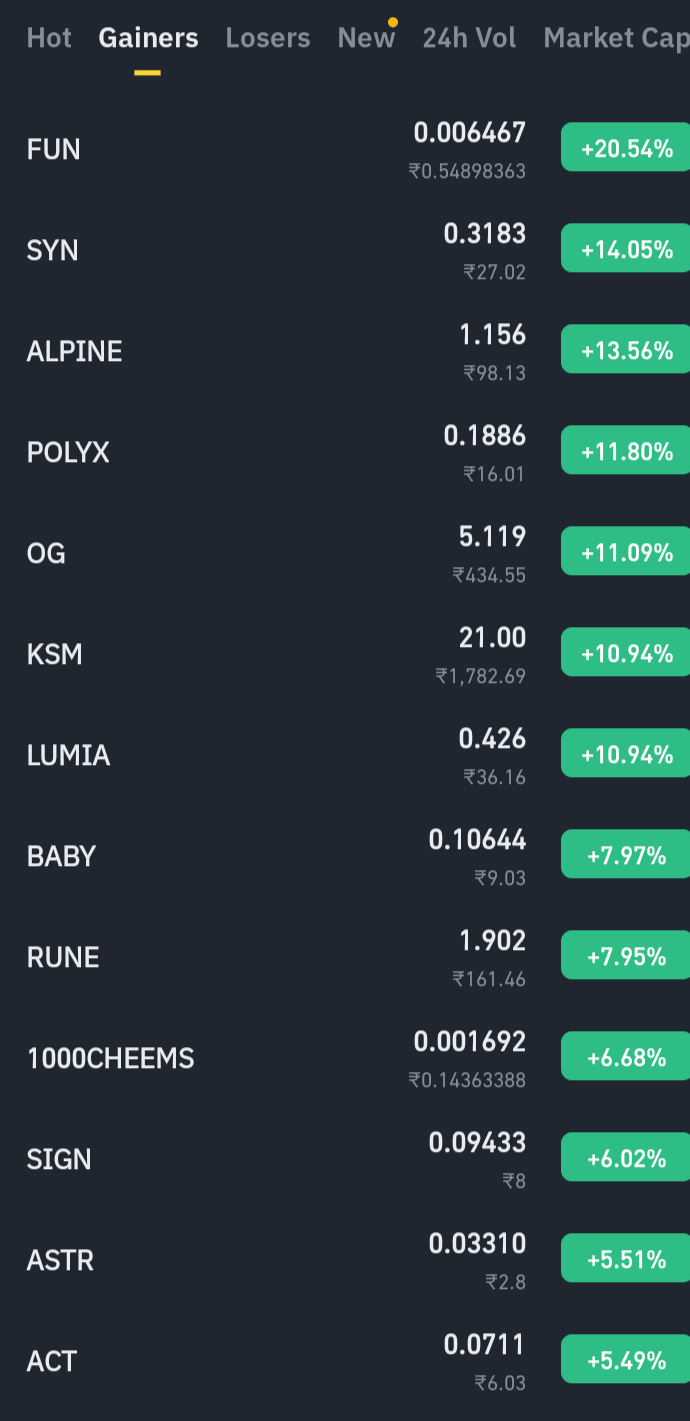Image resolution: width=690 pixels, height=1421 pixels.
Task: Open the ACT coin listing
Action: point(345,1362)
